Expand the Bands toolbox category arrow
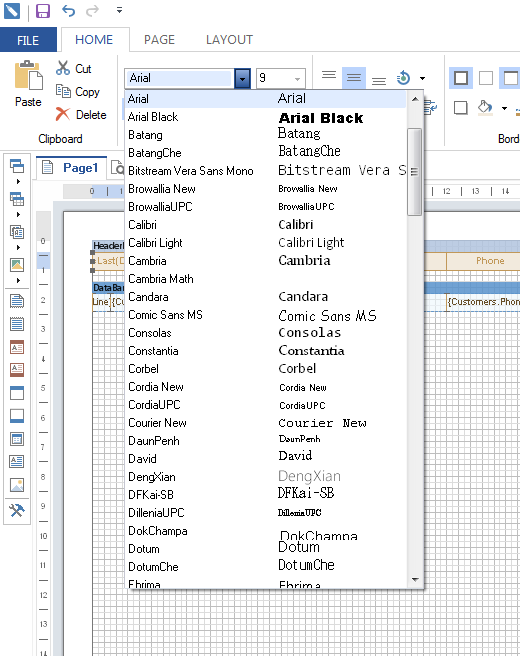 [x=18, y=182]
